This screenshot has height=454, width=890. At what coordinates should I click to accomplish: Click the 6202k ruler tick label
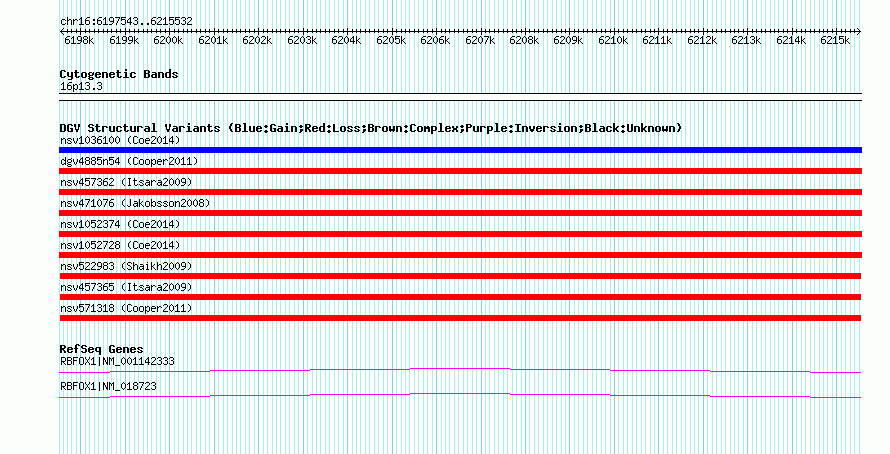[257, 41]
